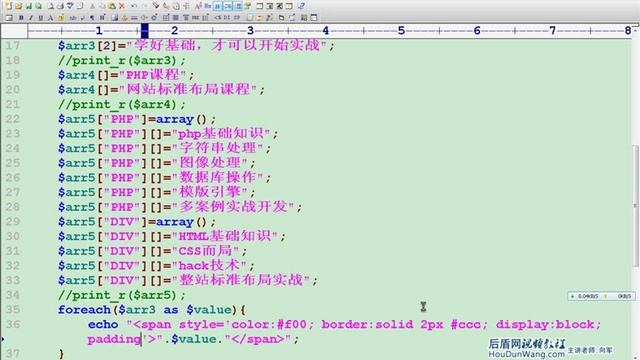The height and width of the screenshot is (360, 640).
Task: Click the Save All icon
Action: (x=38, y=6)
